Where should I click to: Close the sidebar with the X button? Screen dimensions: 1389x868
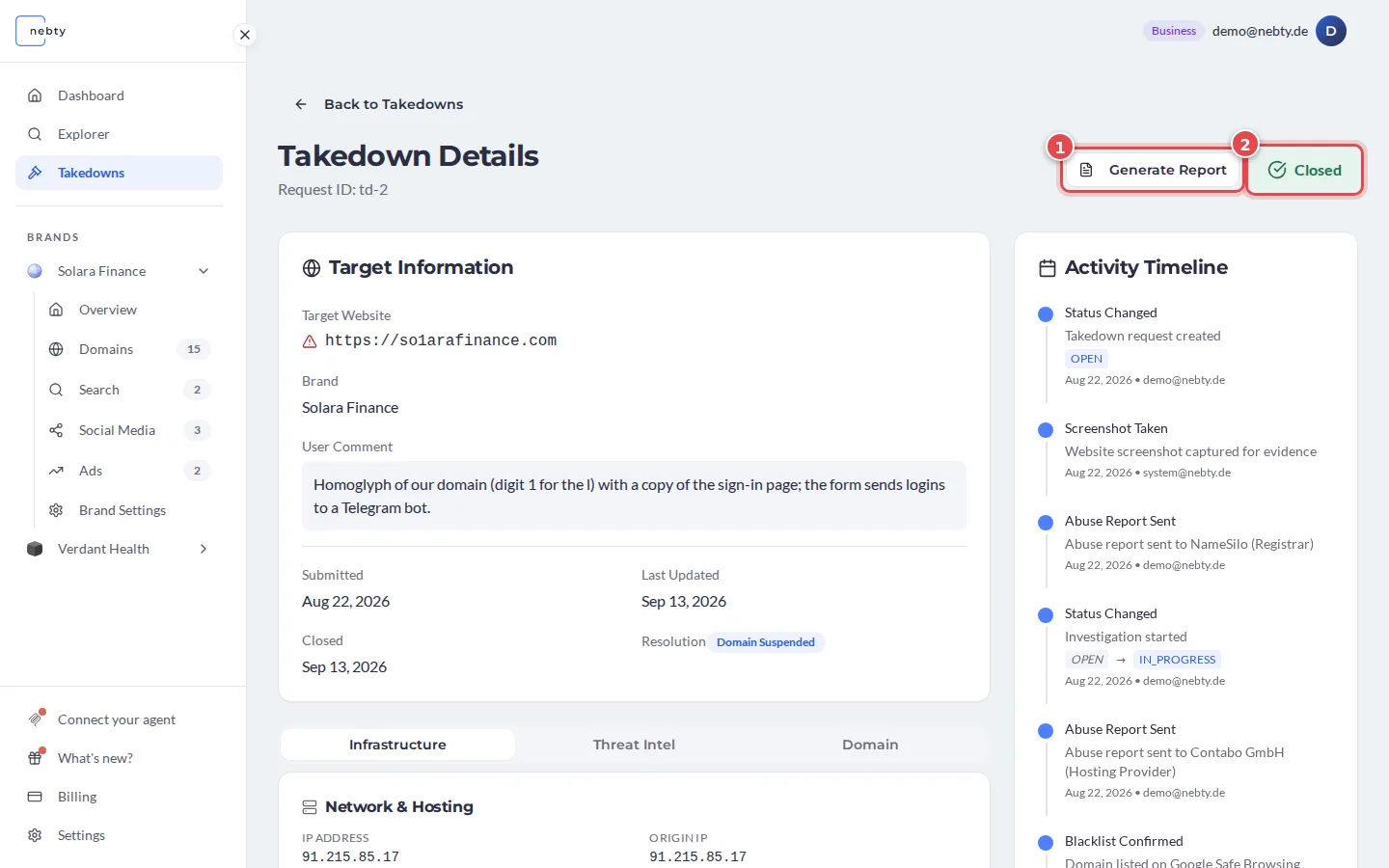click(245, 35)
